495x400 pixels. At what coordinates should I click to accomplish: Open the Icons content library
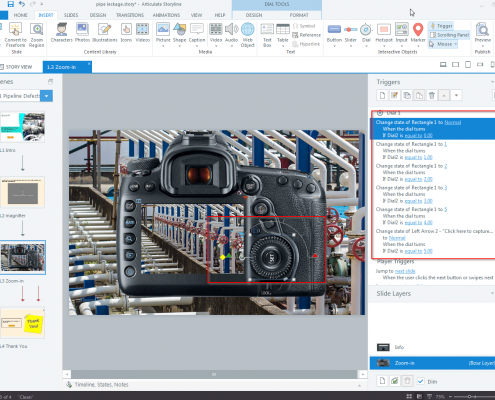(x=126, y=32)
